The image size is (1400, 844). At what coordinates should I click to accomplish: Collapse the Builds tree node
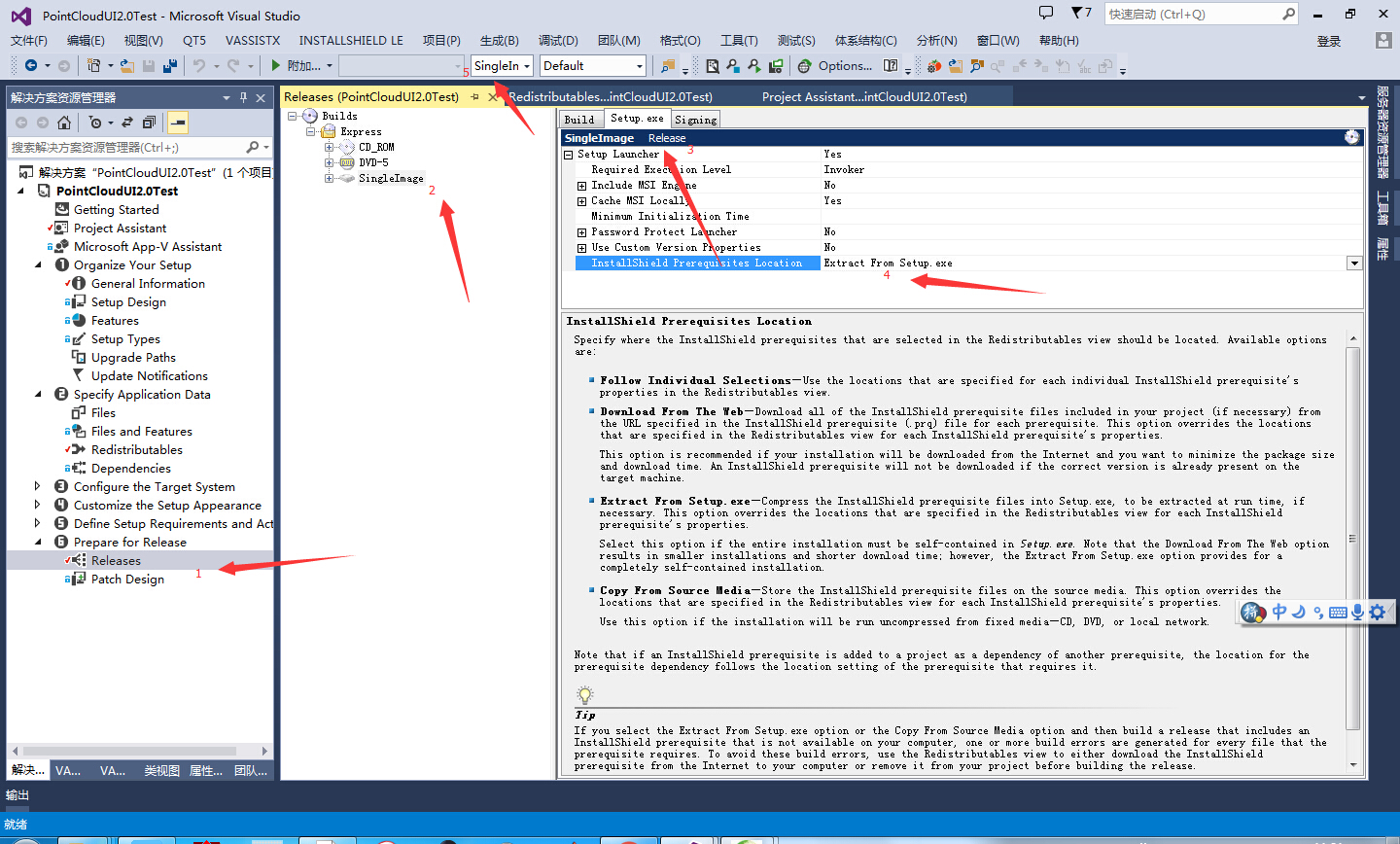click(x=293, y=116)
